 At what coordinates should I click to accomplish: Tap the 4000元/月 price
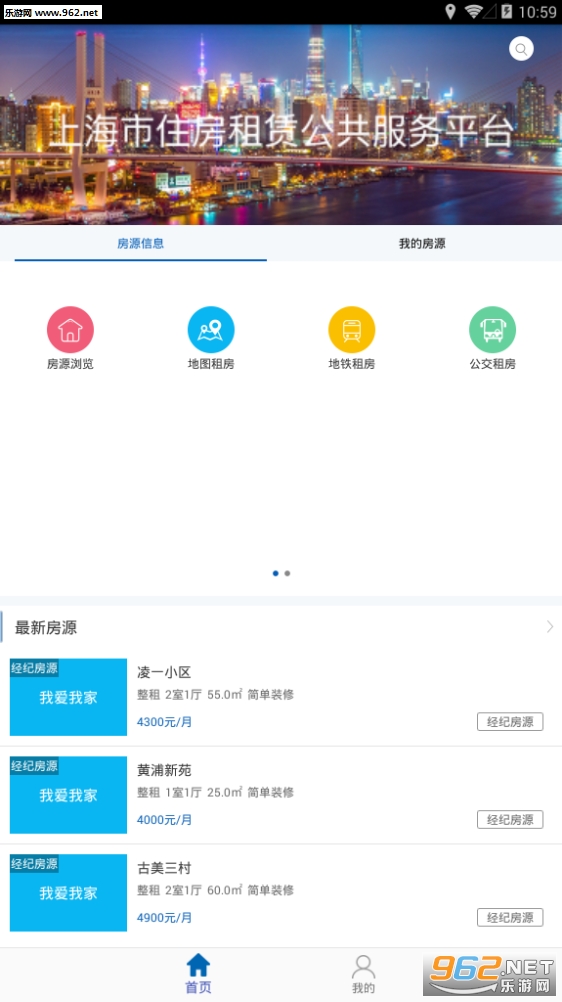click(x=164, y=820)
